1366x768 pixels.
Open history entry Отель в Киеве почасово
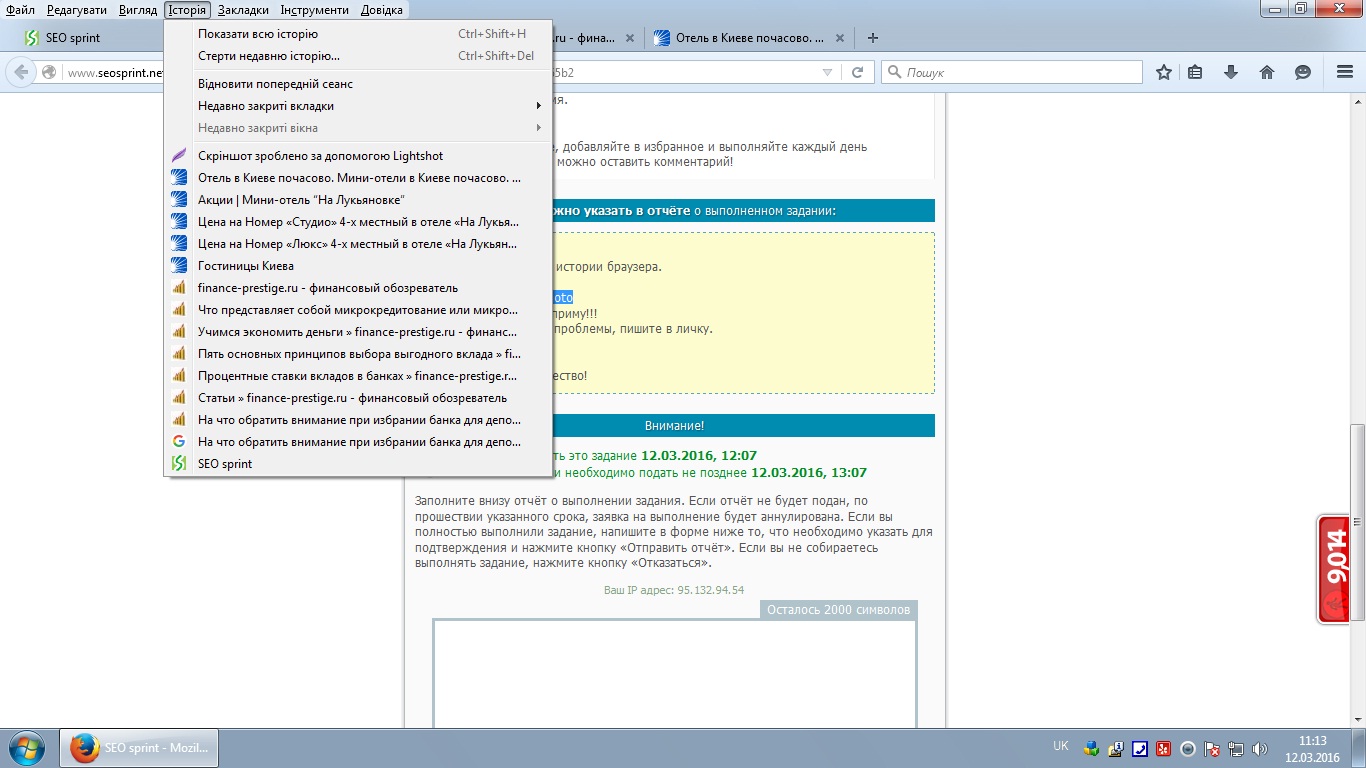coord(358,178)
